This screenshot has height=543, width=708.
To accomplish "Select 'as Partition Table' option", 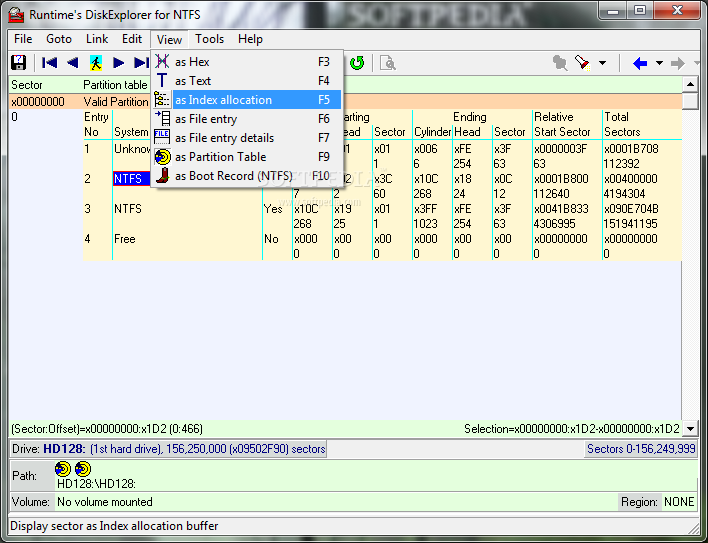I will (x=247, y=156).
